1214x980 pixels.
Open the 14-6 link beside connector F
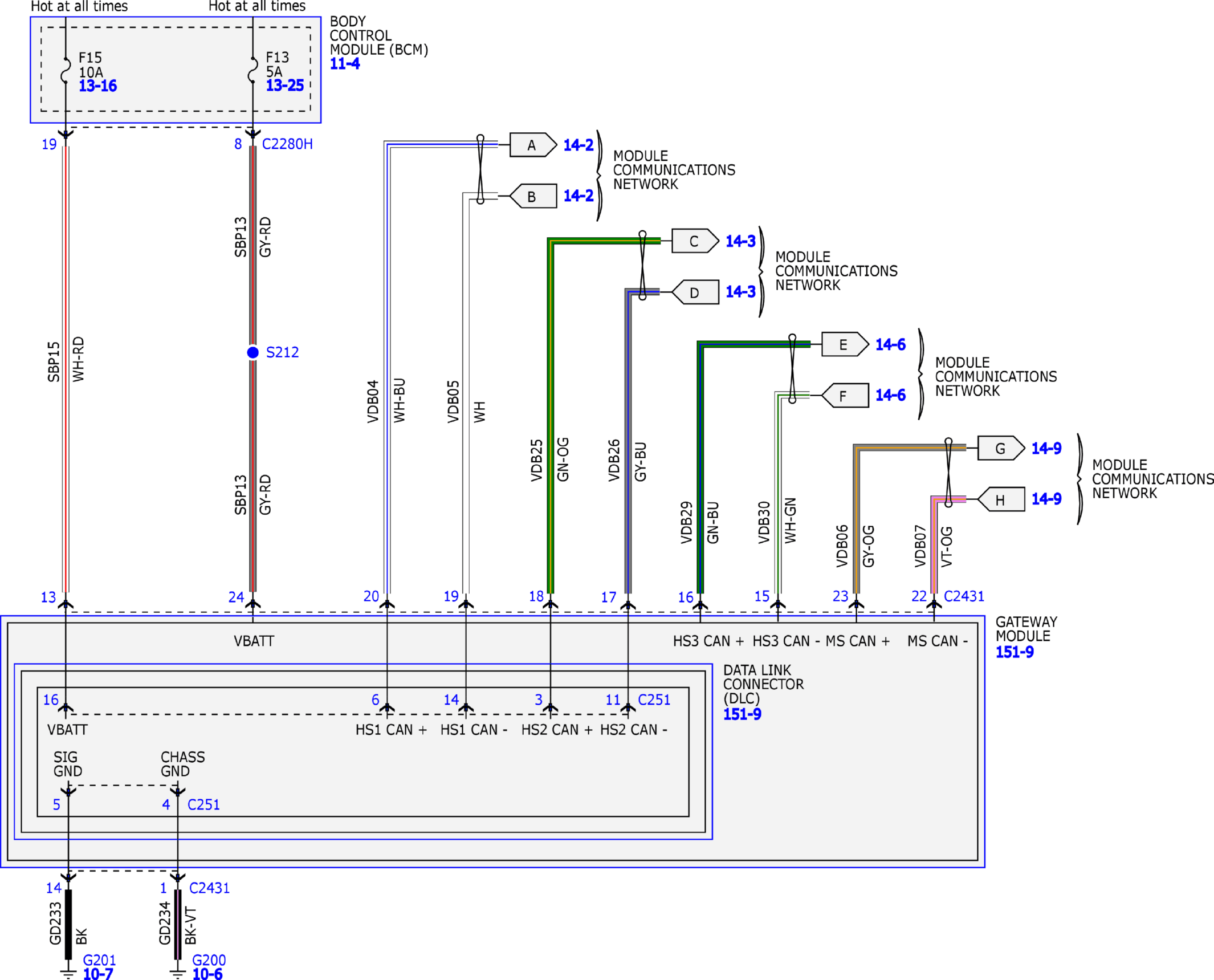point(890,395)
